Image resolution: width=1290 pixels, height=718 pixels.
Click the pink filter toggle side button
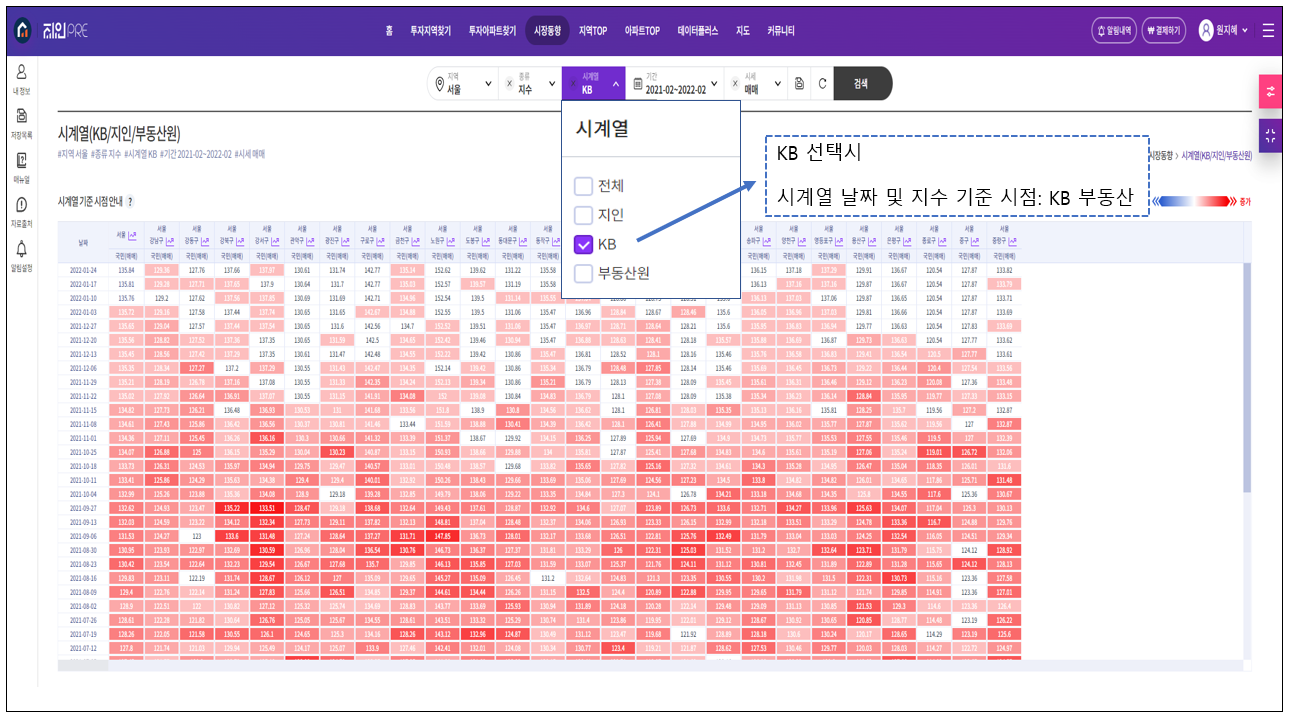coord(1269,91)
